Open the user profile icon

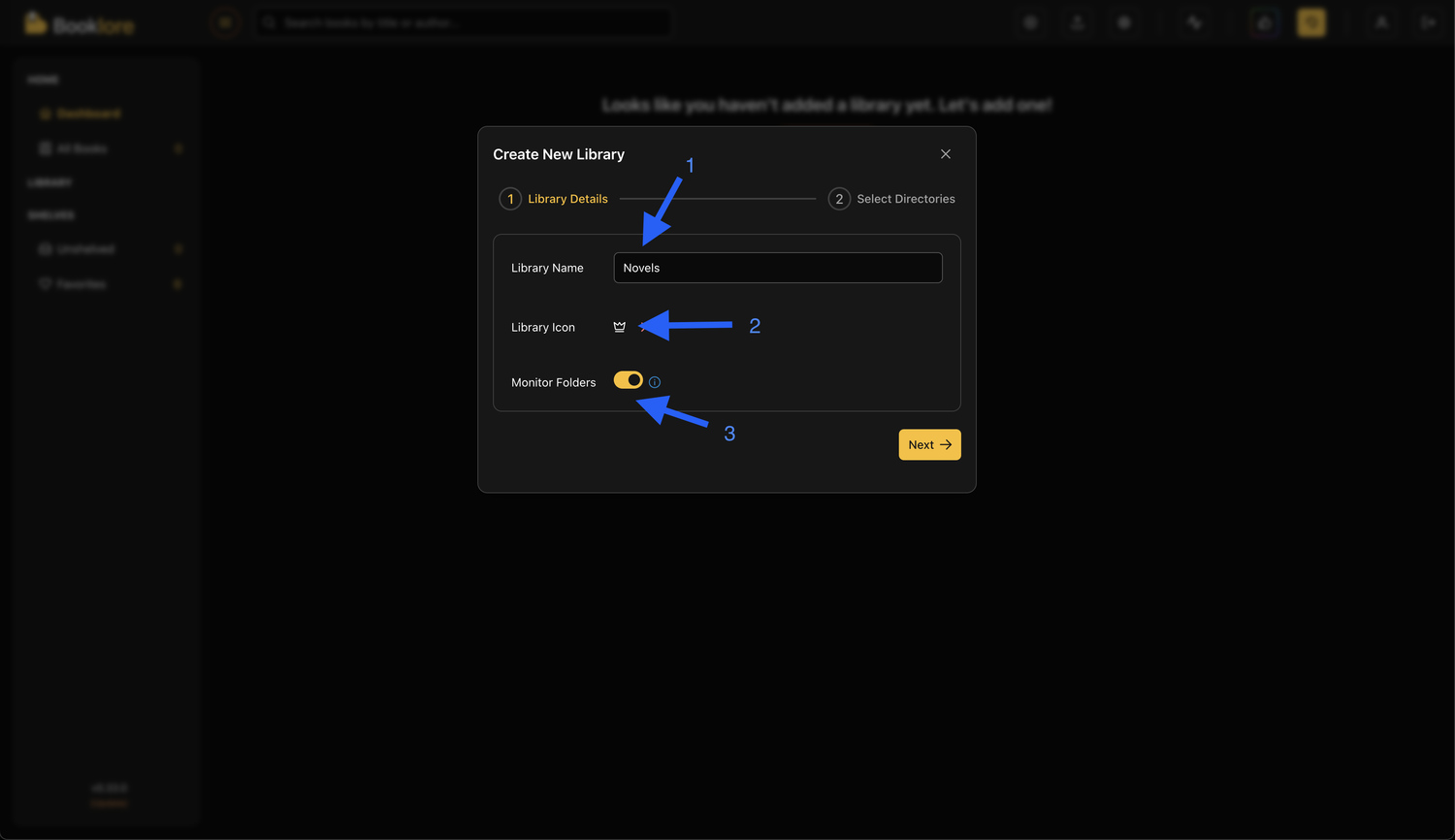[x=1381, y=22]
